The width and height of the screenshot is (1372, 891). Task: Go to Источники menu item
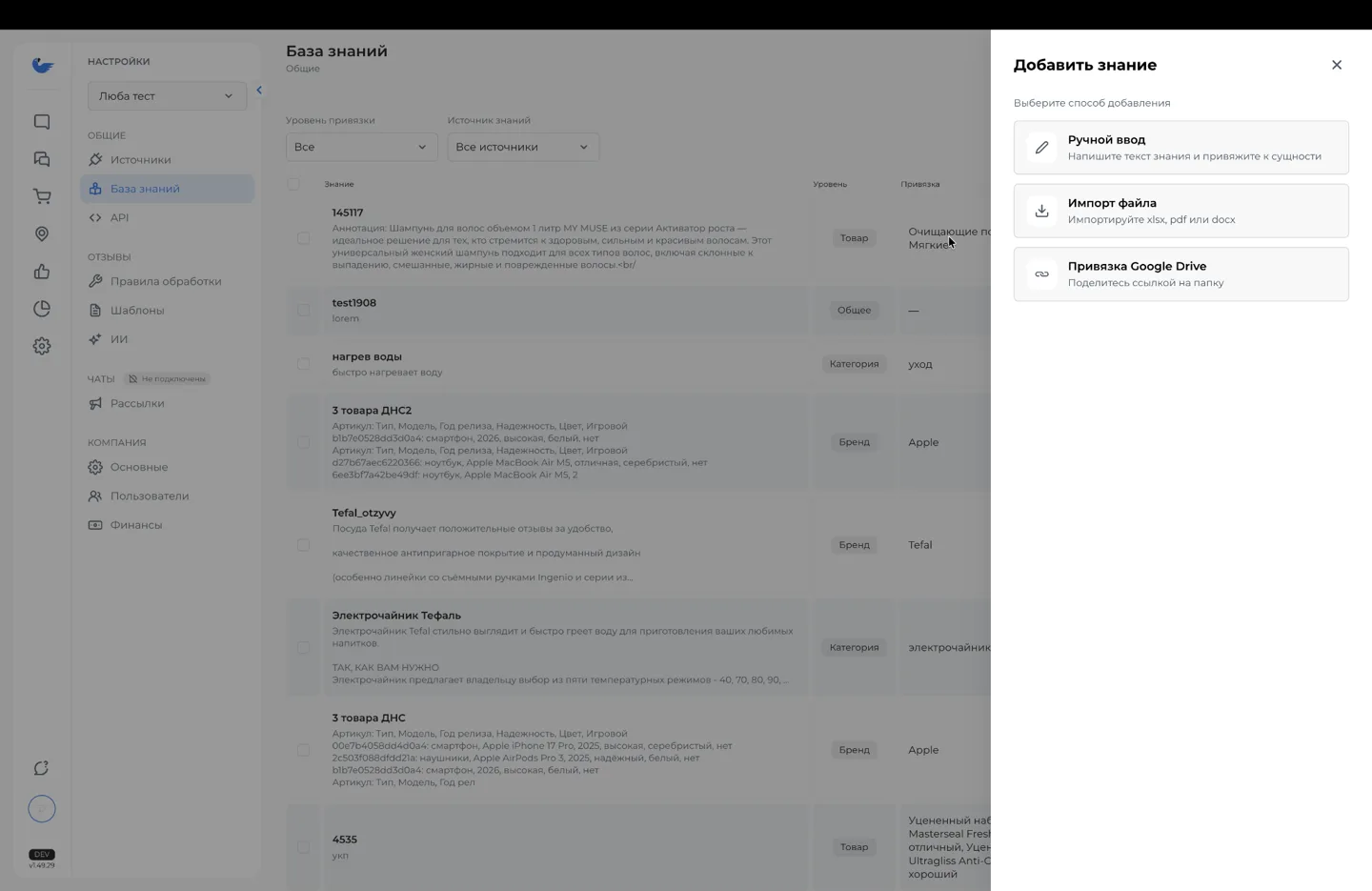(167, 160)
